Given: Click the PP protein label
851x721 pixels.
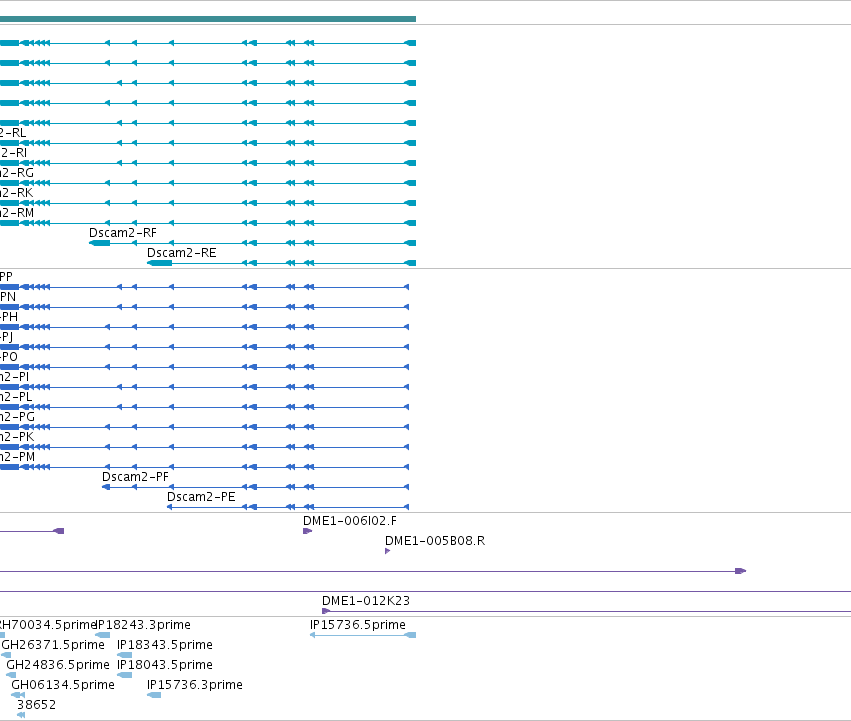Looking at the screenshot, I should click(x=7, y=277).
